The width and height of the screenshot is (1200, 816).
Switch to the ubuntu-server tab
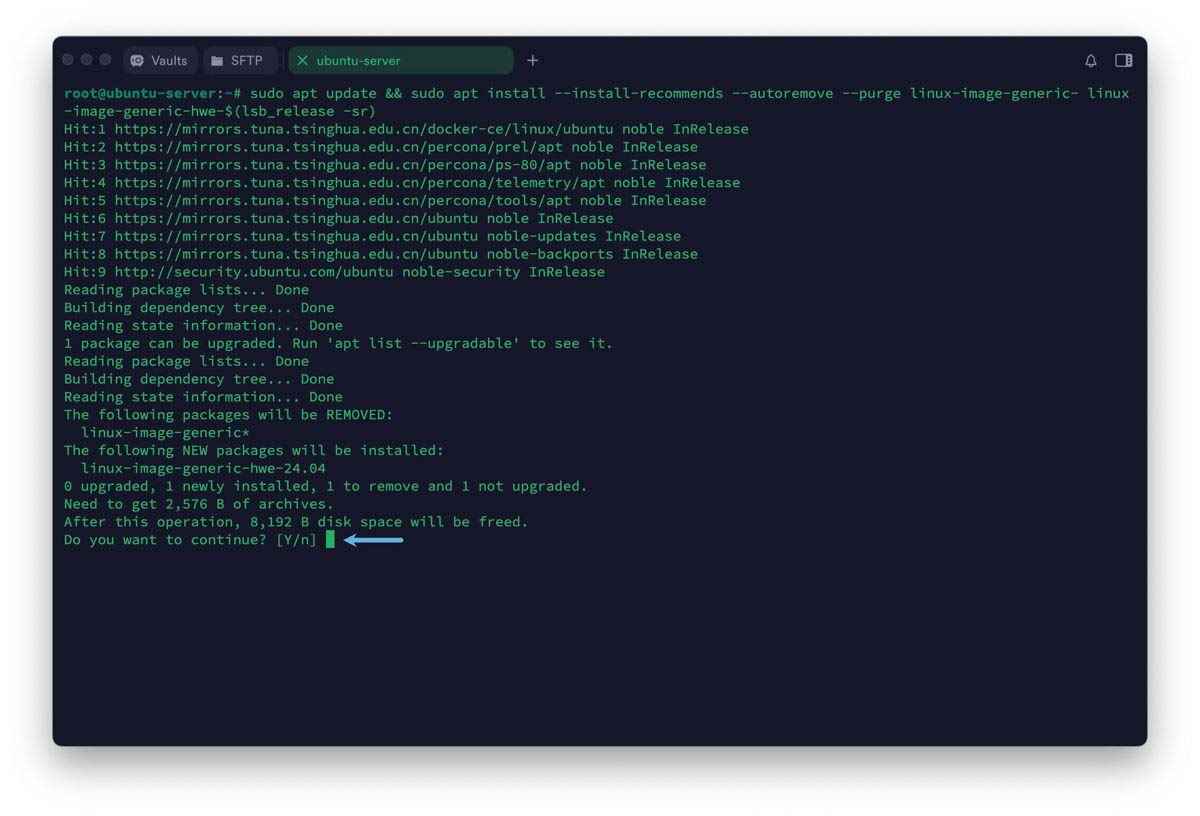(x=358, y=61)
